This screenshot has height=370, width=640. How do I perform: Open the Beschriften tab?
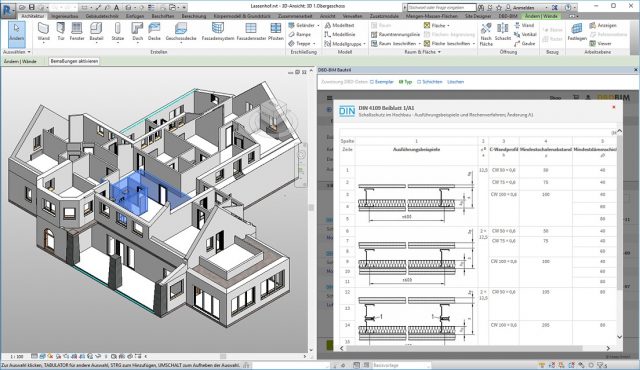tap(162, 16)
